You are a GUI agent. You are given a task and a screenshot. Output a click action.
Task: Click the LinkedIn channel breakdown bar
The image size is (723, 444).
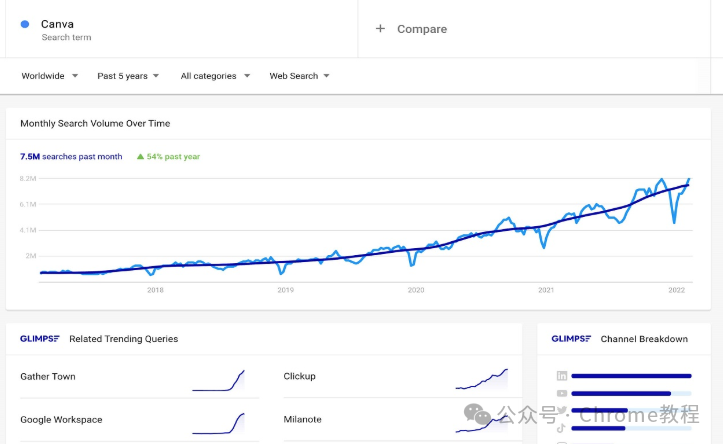[x=631, y=376]
